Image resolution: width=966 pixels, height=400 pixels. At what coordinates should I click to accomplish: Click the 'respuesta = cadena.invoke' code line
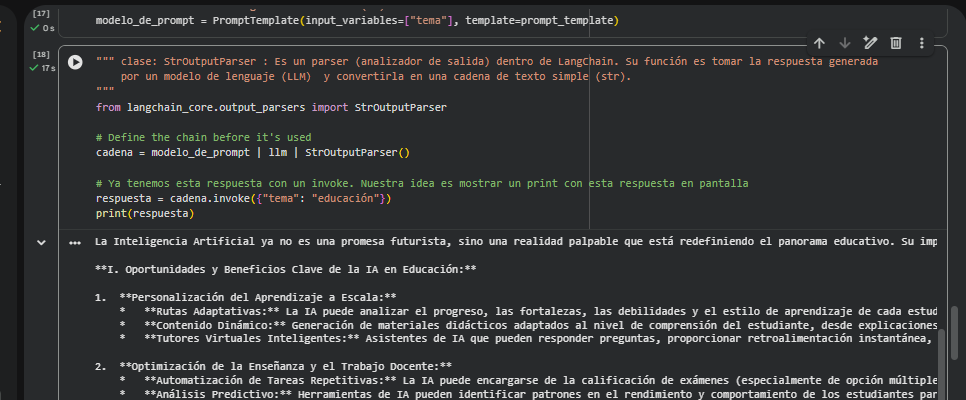(x=243, y=199)
